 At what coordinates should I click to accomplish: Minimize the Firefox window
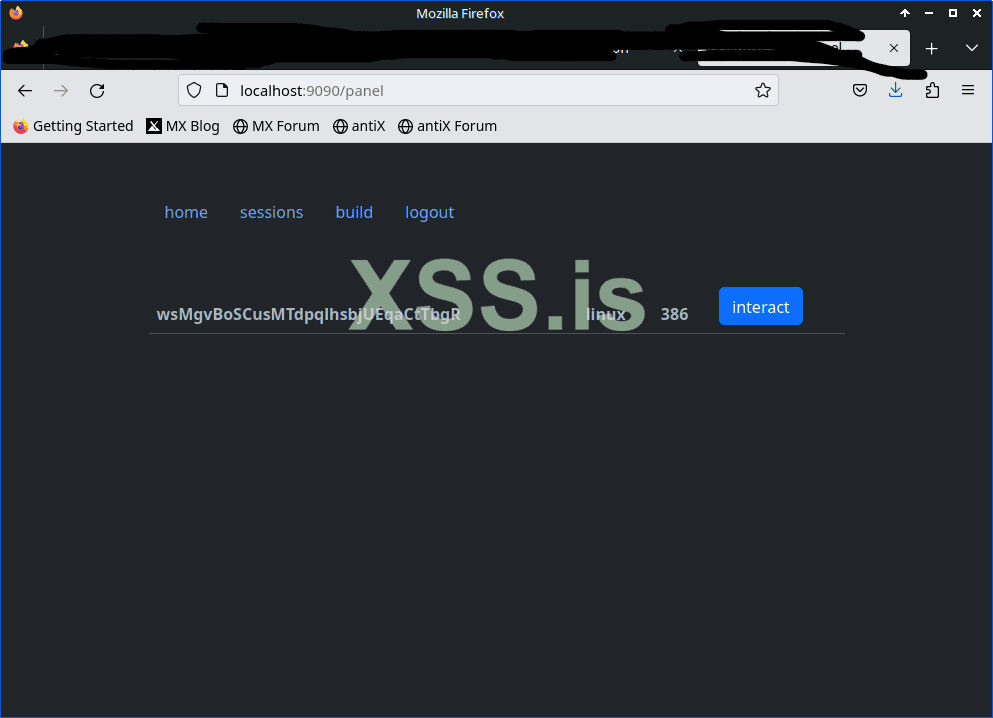point(928,13)
